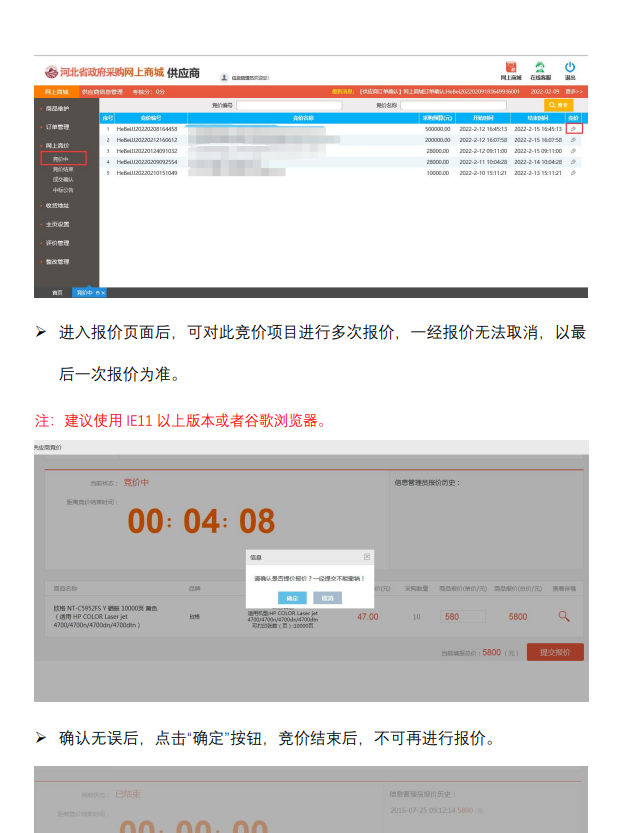The height and width of the screenshot is (833, 634).
Task: Click bid number HeBeiJJ20220209092554
Action: click(x=147, y=162)
